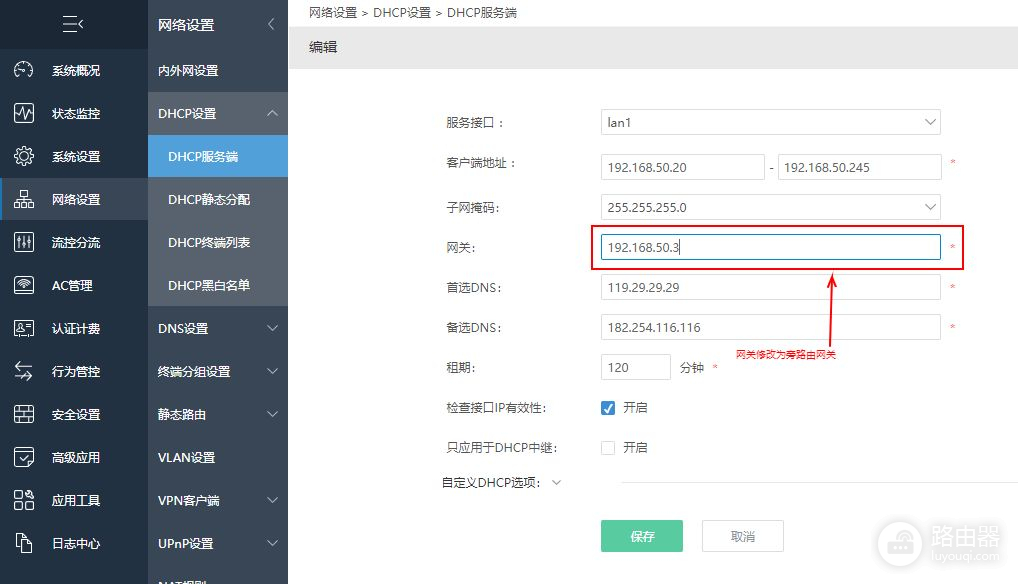The width and height of the screenshot is (1018, 584).
Task: Open AC管理 wireless icon
Action: tap(24, 286)
